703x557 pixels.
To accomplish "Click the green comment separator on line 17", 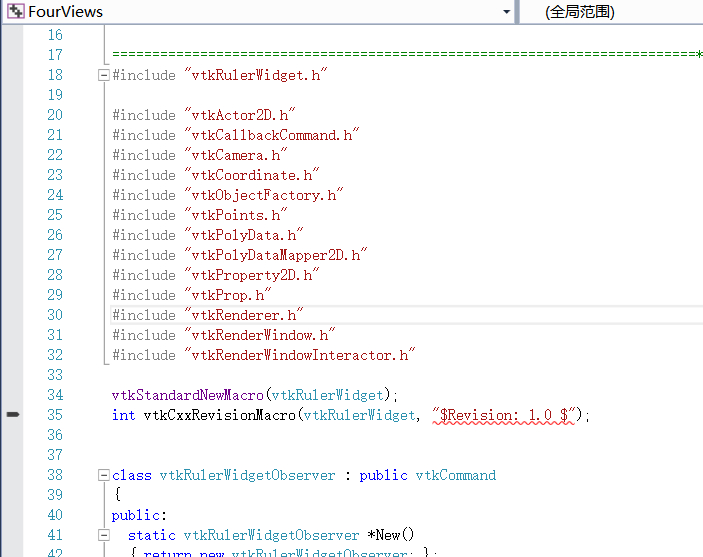I will [x=407, y=54].
